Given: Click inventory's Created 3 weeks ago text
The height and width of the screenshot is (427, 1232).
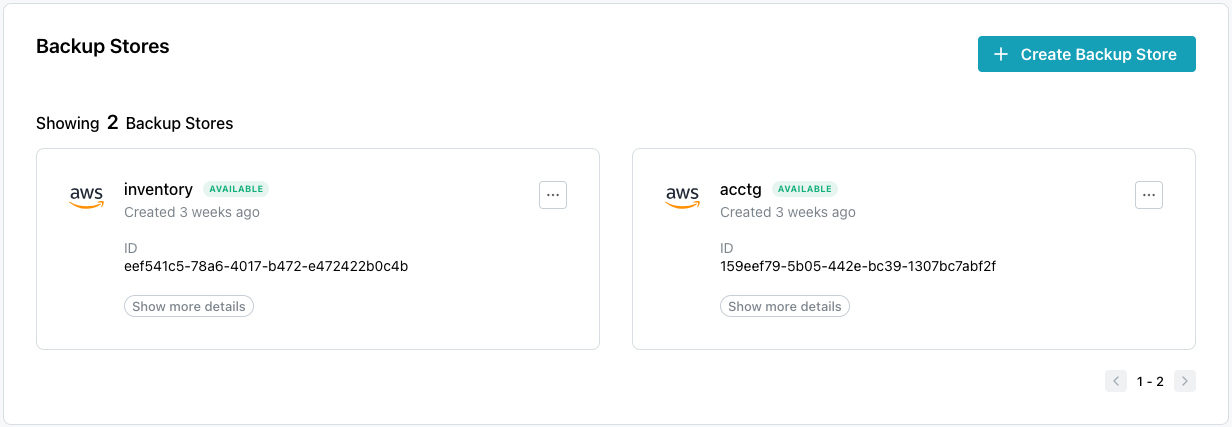Looking at the screenshot, I should pyautogui.click(x=192, y=212).
